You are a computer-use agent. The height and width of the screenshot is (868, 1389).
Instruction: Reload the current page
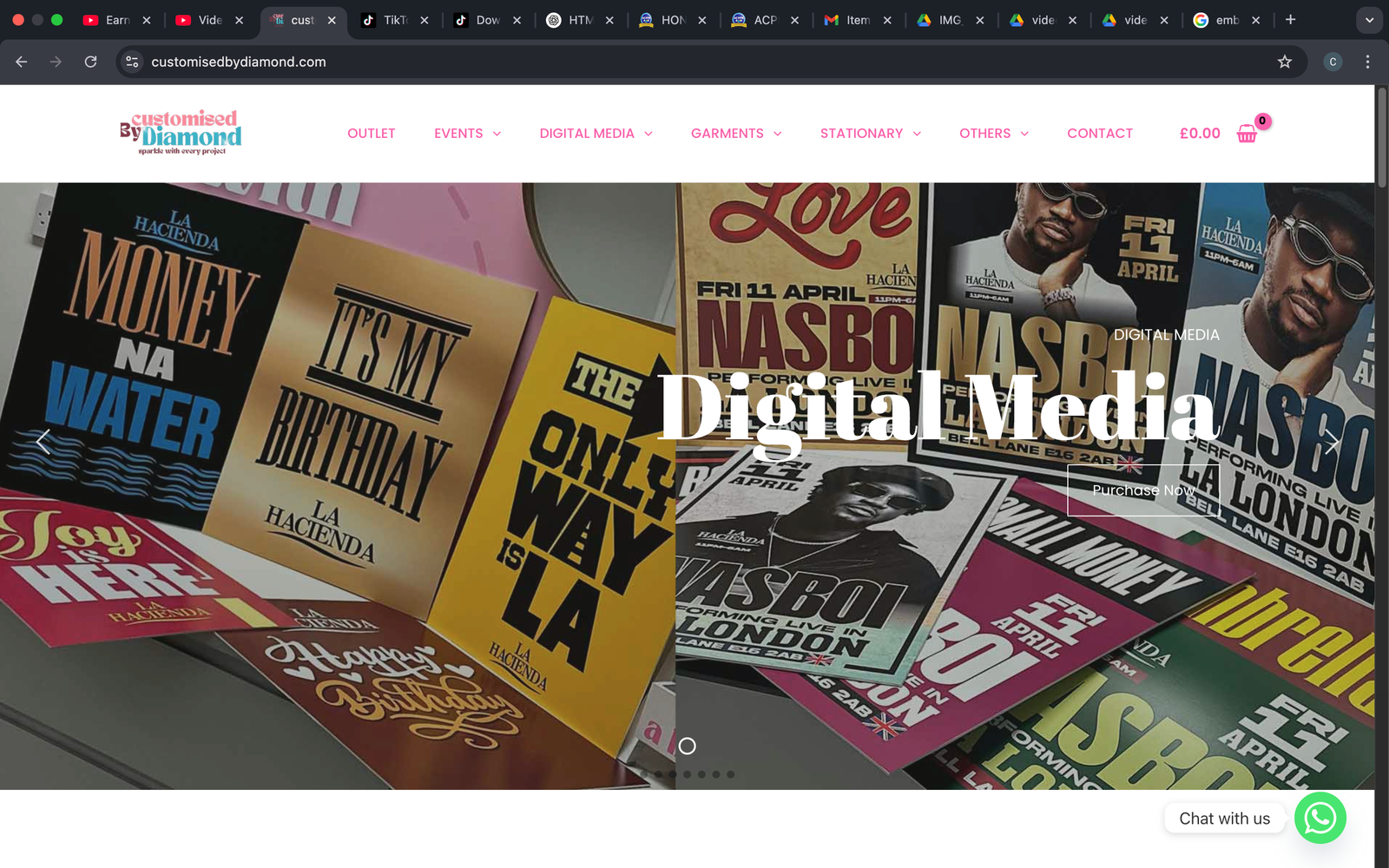point(90,62)
